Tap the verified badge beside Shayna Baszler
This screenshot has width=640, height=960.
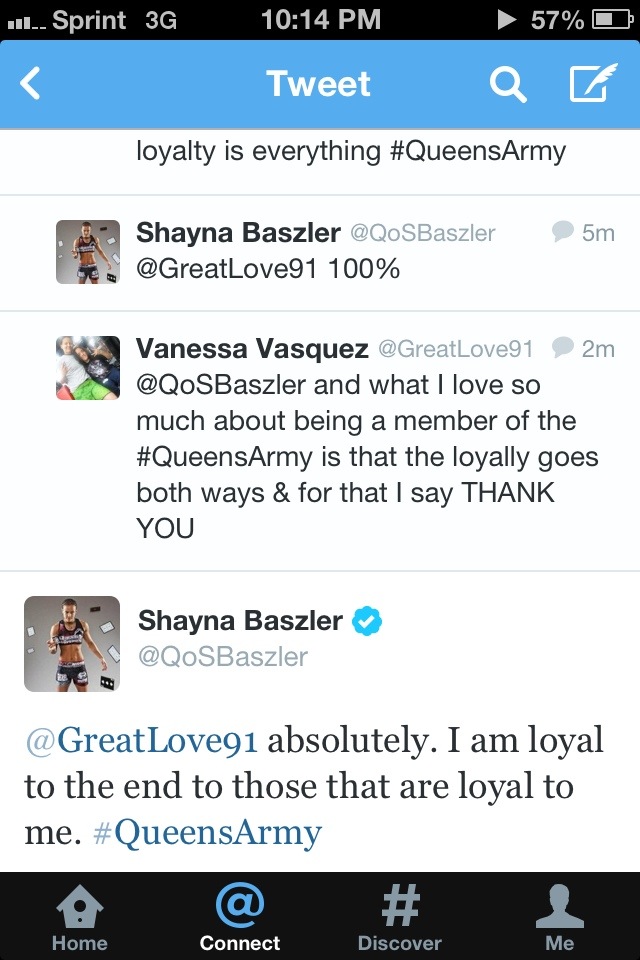point(367,621)
